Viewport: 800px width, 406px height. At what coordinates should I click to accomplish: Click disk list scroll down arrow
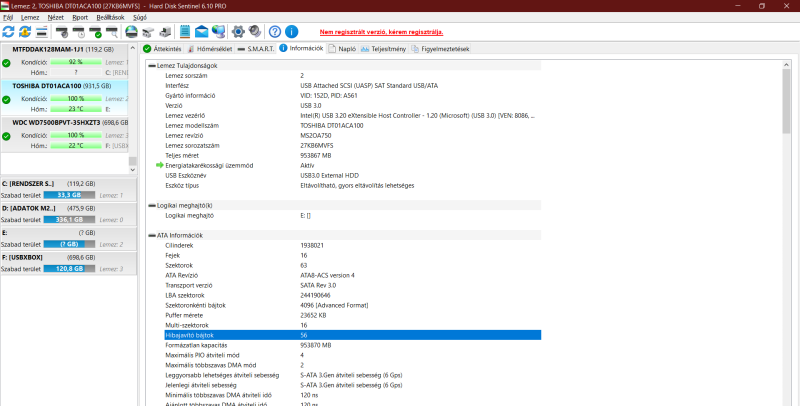click(x=133, y=169)
